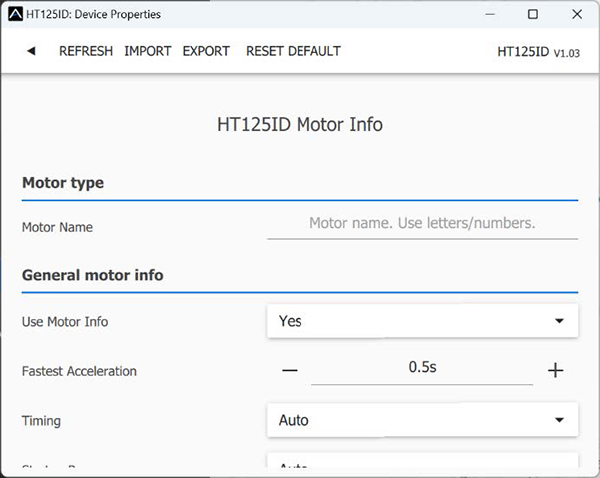This screenshot has width=600, height=478.
Task: Click the HT125ID Motor Info page heading
Action: pyautogui.click(x=300, y=125)
